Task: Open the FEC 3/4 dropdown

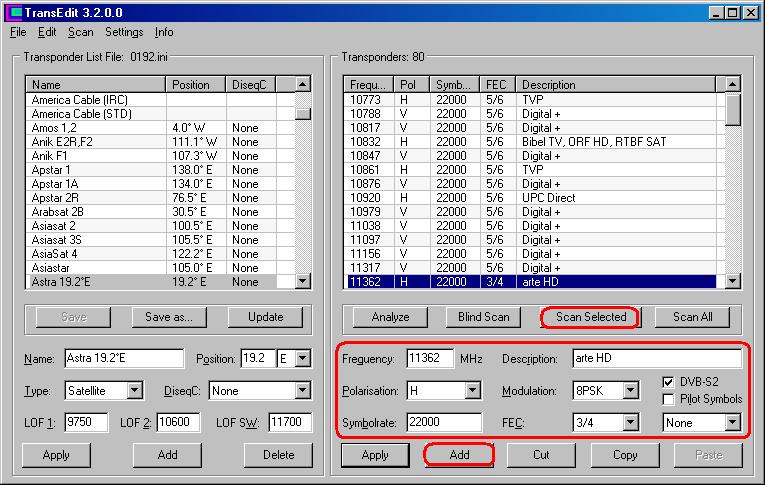Action: click(x=630, y=423)
